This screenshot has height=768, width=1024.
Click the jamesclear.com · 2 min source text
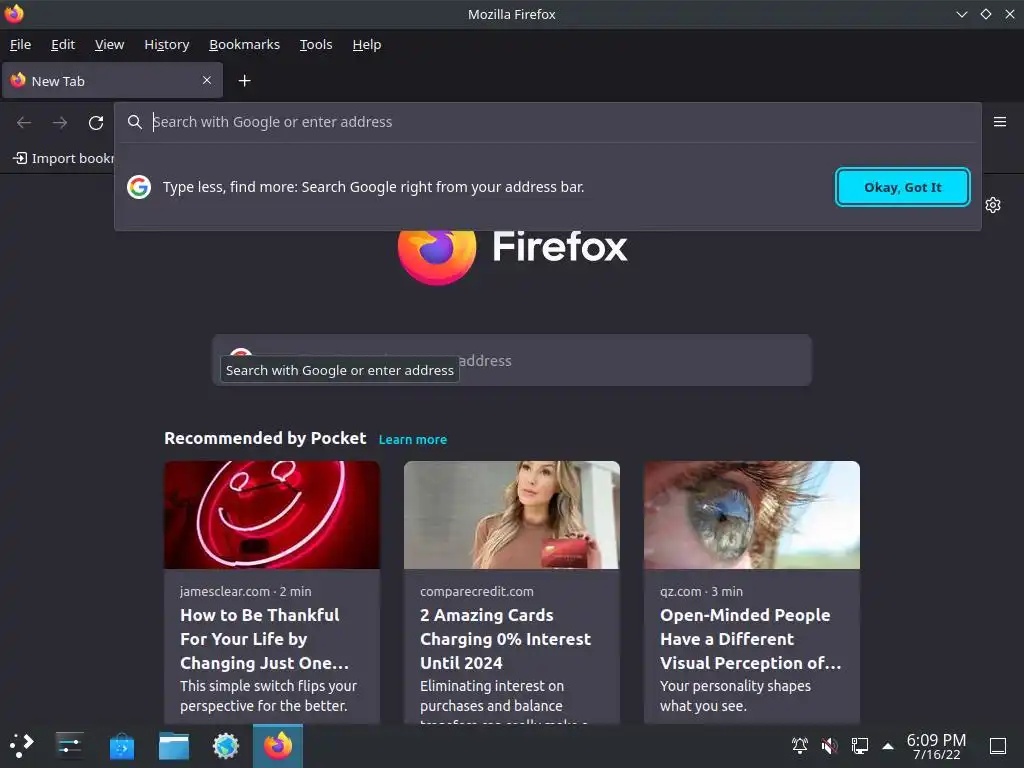pos(246,591)
